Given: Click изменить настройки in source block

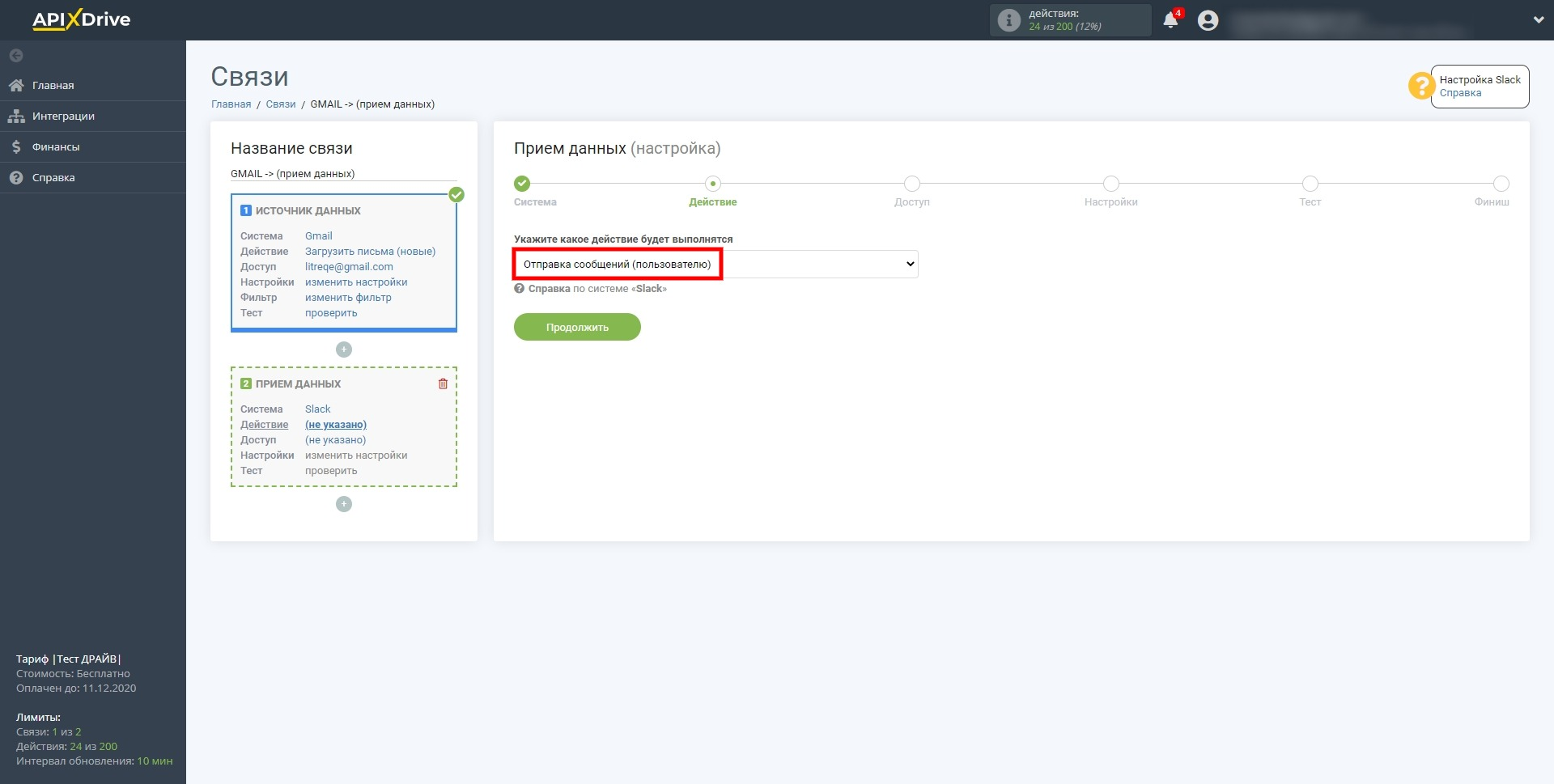Looking at the screenshot, I should pyautogui.click(x=356, y=282).
